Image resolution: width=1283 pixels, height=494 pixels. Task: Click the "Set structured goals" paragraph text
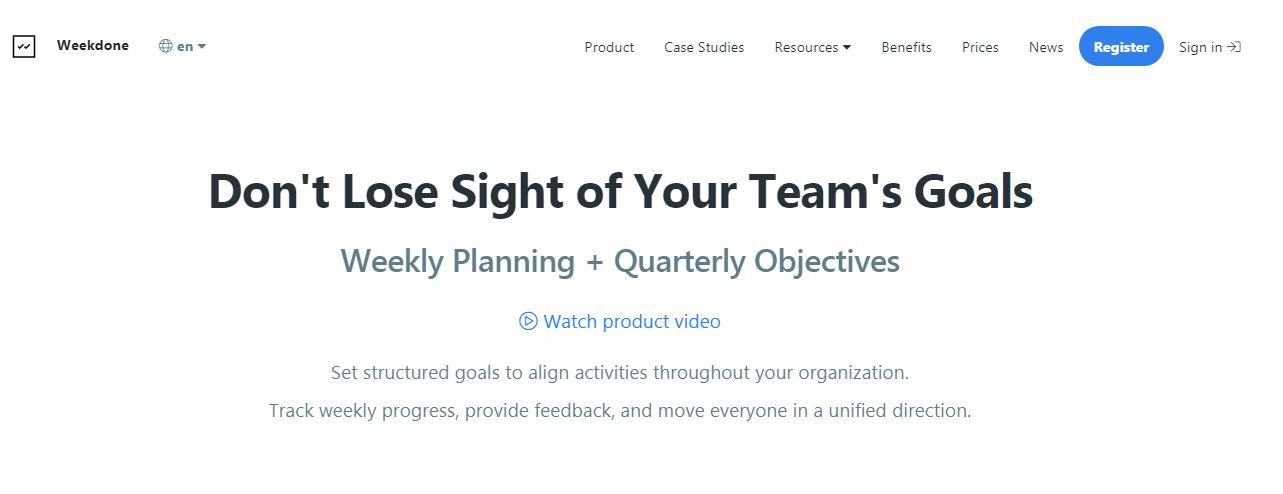click(620, 373)
